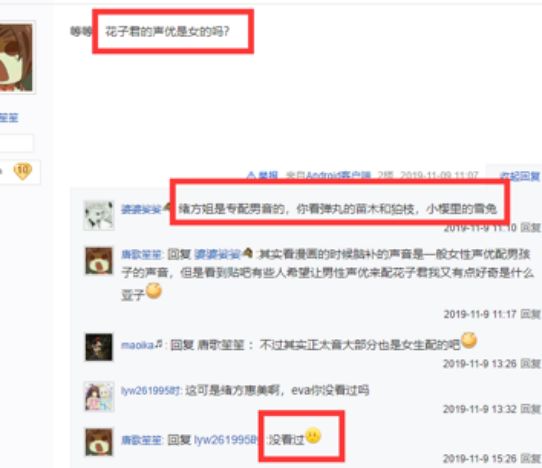Click the poster's username below the large avatar
Image resolution: width=542 pixels, height=468 pixels.
[9, 118]
